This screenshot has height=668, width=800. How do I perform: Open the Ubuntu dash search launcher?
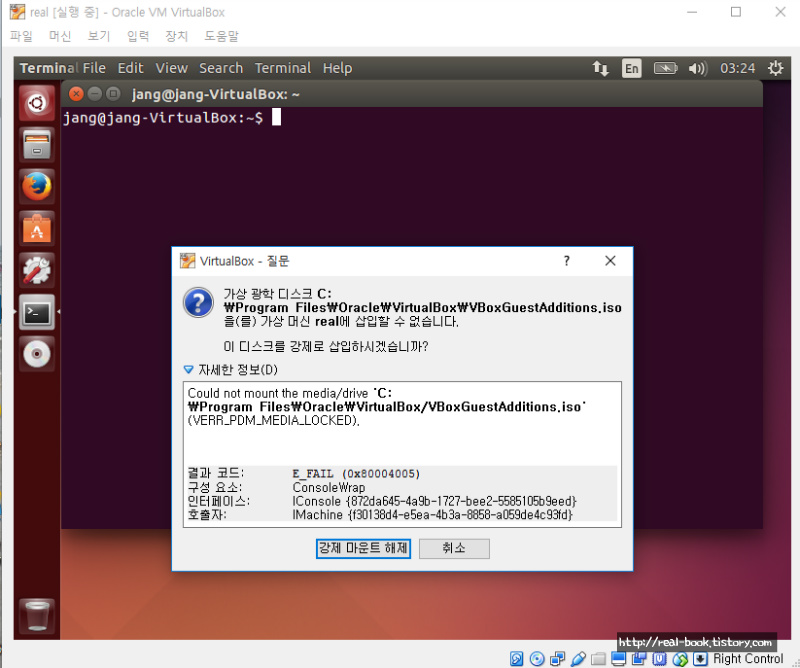tap(37, 103)
